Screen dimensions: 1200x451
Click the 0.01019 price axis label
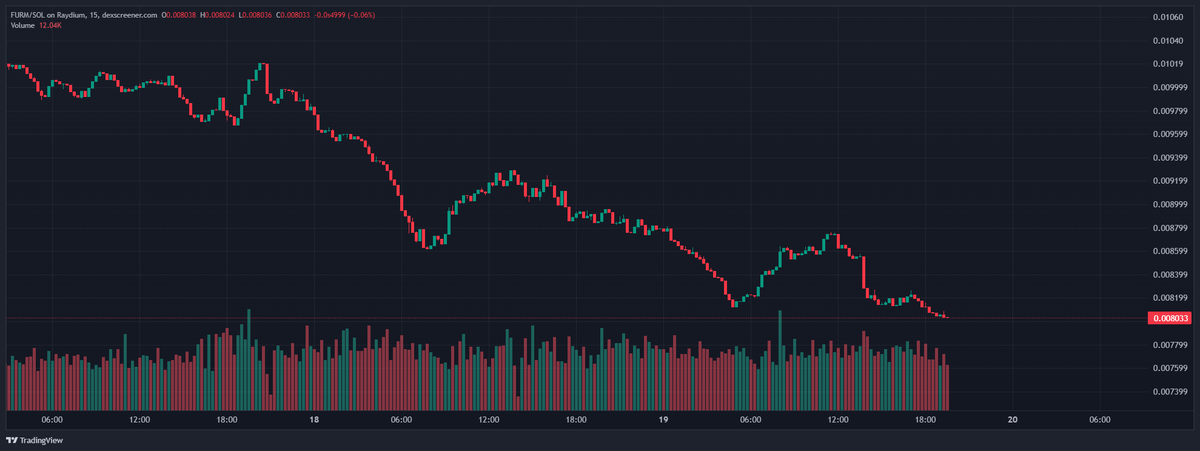tap(1167, 64)
